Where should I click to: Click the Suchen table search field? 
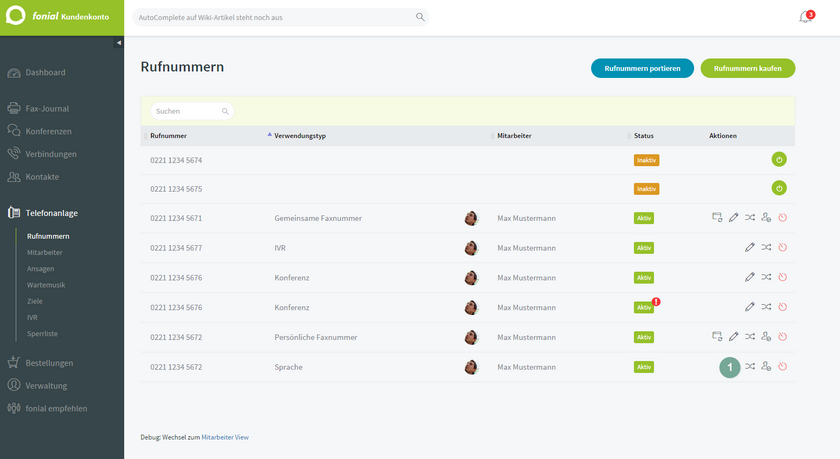pos(192,111)
